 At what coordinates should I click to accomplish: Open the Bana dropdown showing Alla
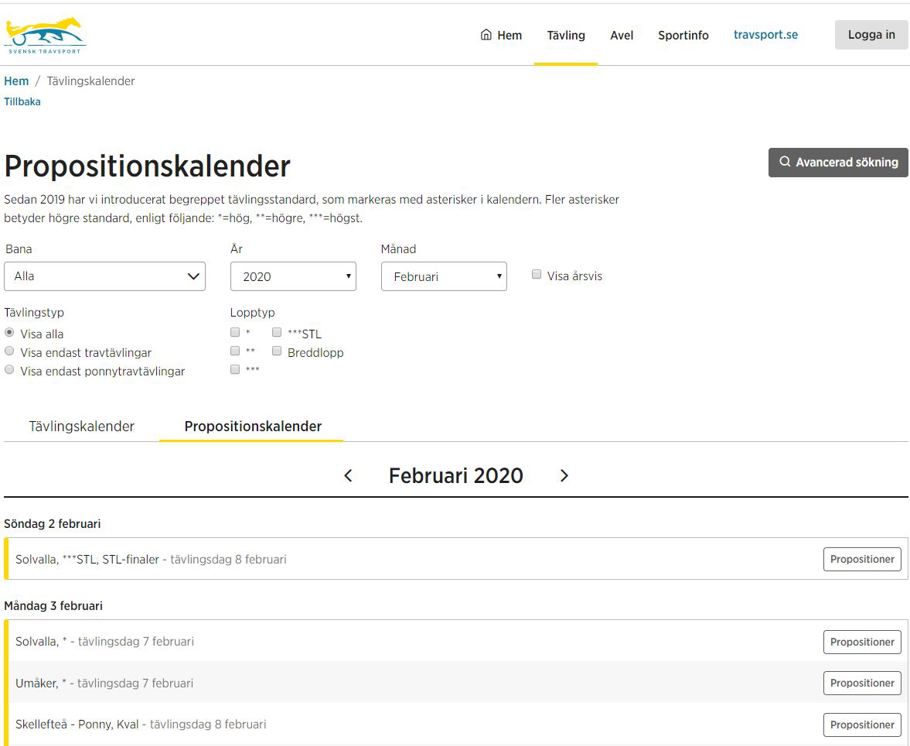105,276
